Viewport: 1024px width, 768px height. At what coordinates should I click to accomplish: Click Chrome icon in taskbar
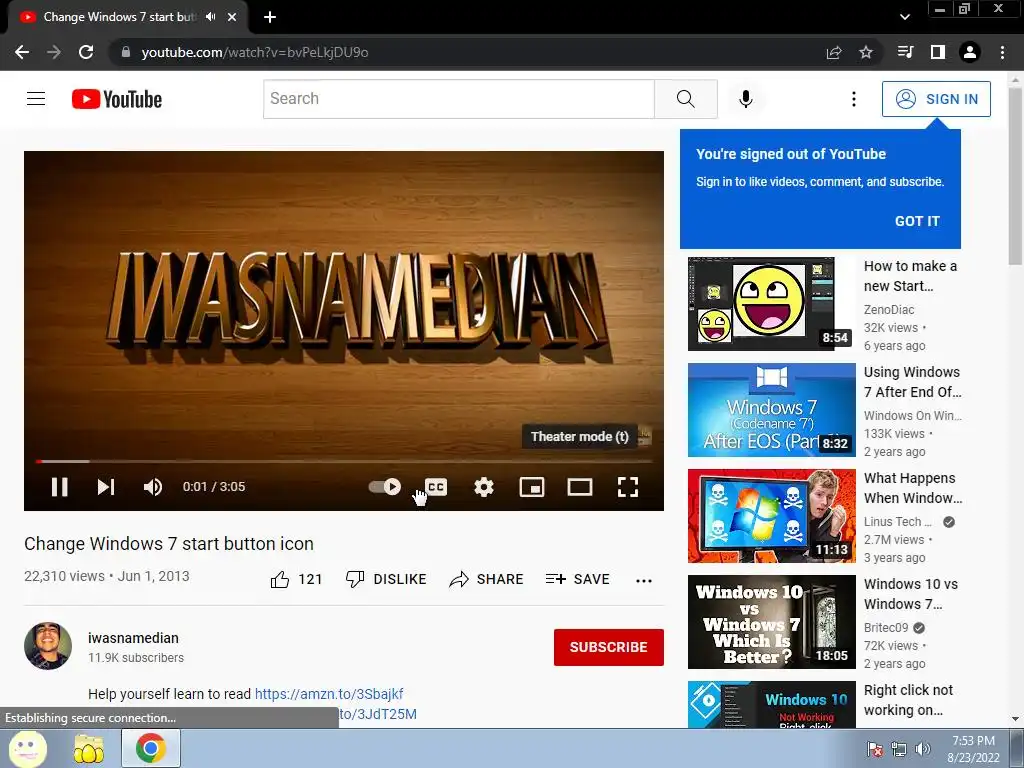150,748
